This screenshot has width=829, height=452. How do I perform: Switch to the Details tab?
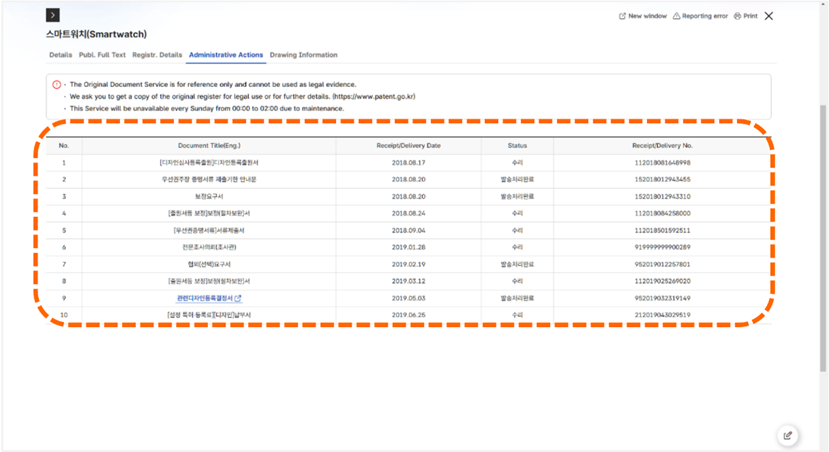coord(60,55)
